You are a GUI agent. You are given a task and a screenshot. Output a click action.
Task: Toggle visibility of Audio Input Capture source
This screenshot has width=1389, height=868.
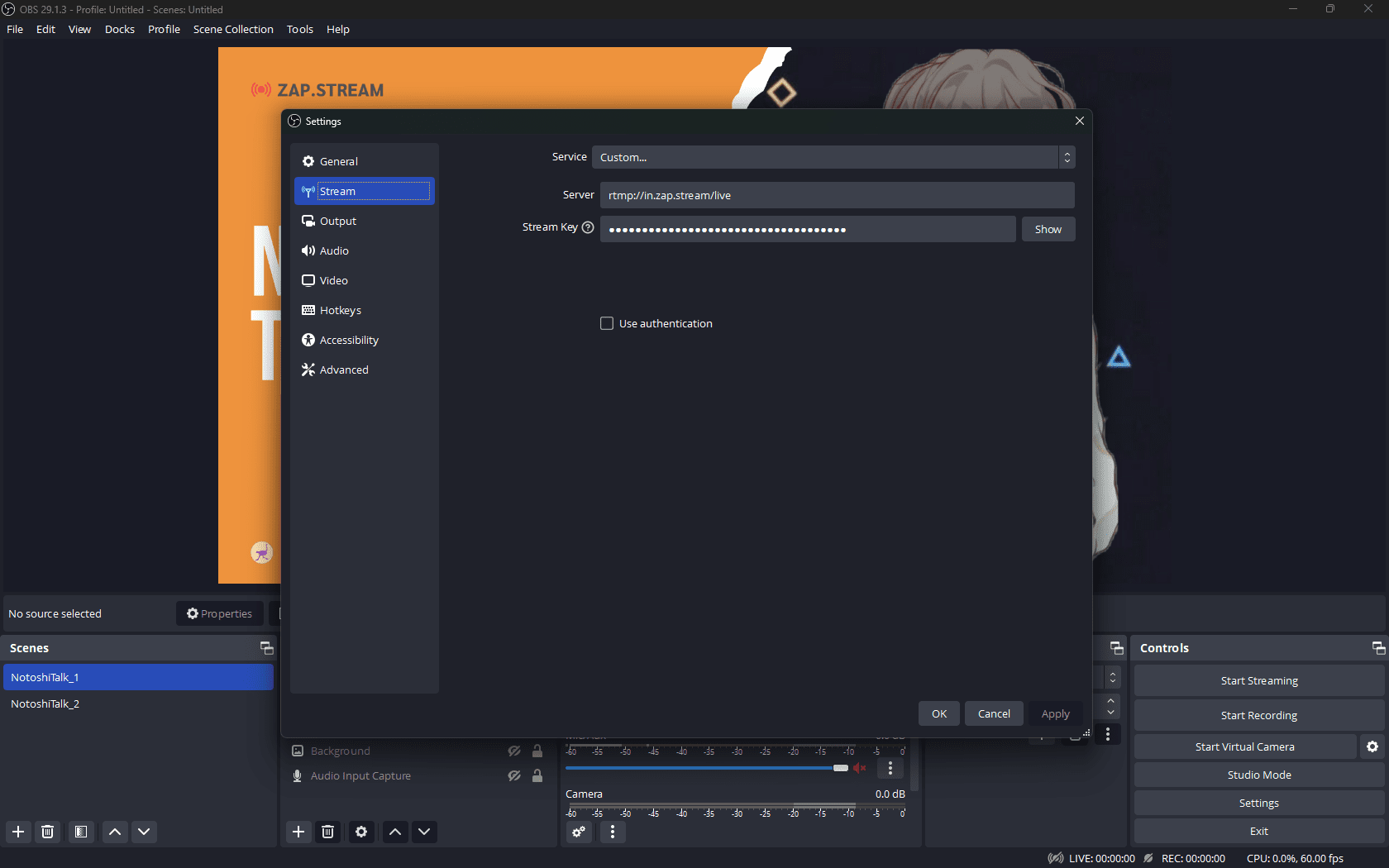coord(514,775)
